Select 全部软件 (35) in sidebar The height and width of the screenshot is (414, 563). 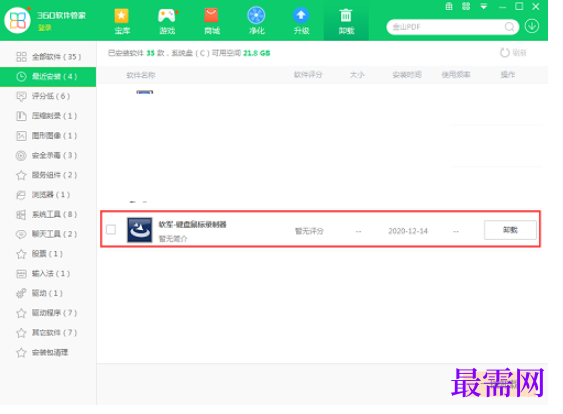(48, 57)
